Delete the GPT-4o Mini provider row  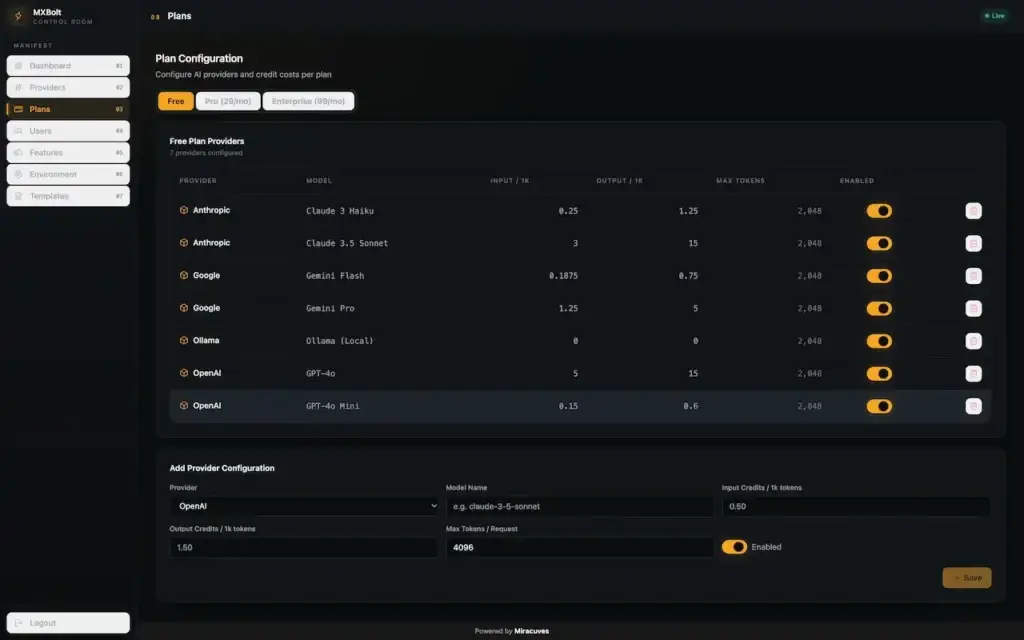(x=973, y=406)
